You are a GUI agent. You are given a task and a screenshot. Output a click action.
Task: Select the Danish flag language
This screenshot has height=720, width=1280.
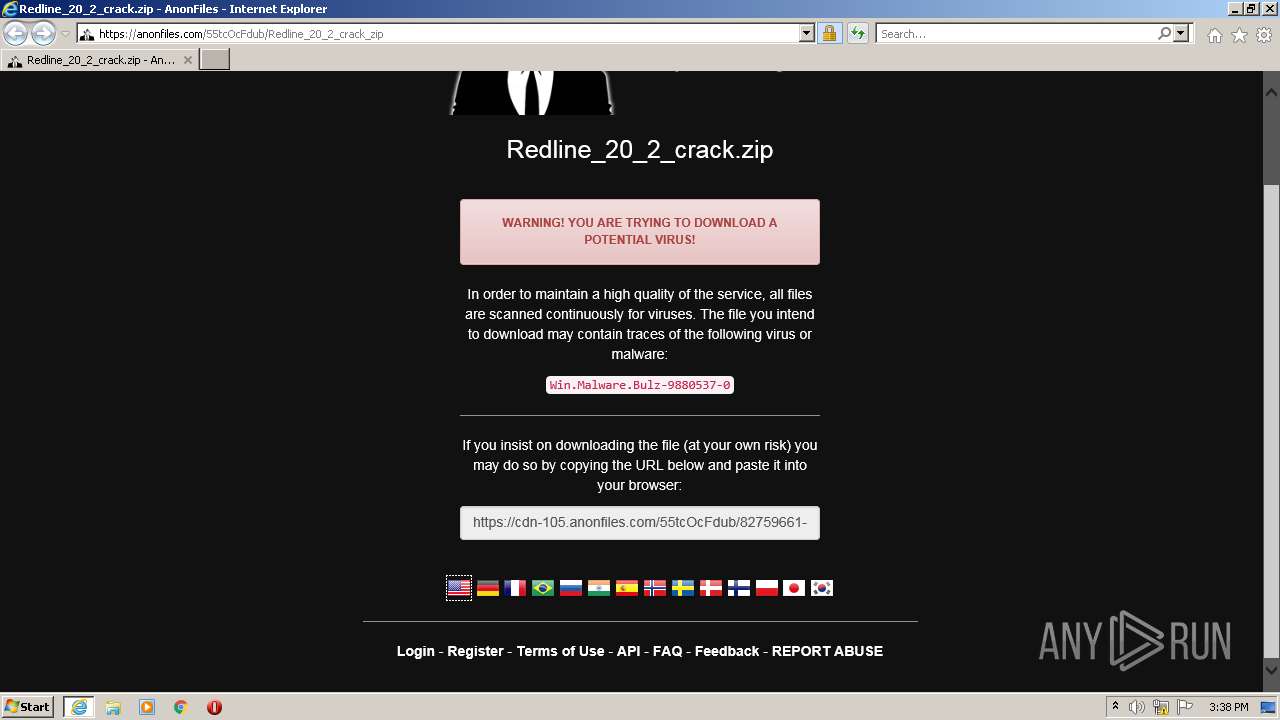point(711,588)
